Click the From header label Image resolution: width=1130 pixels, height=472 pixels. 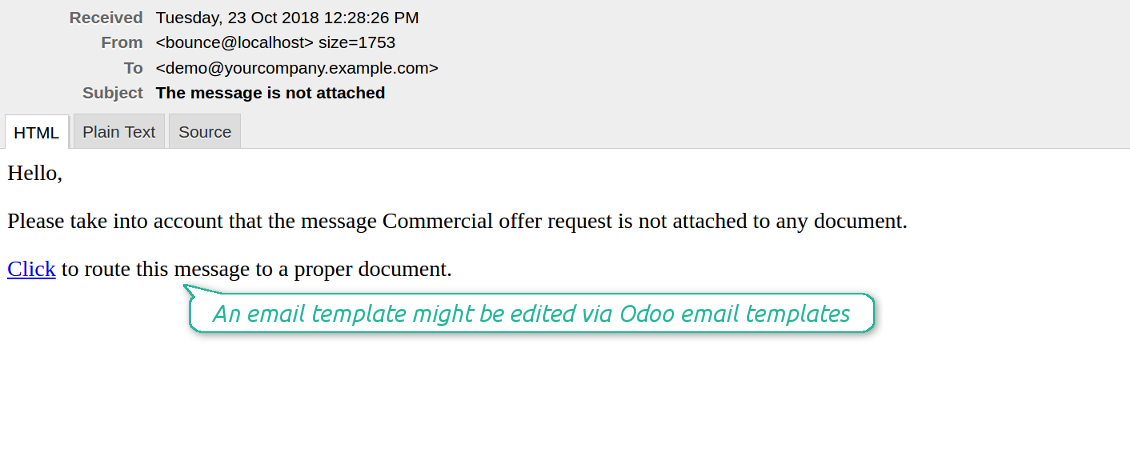pos(122,42)
